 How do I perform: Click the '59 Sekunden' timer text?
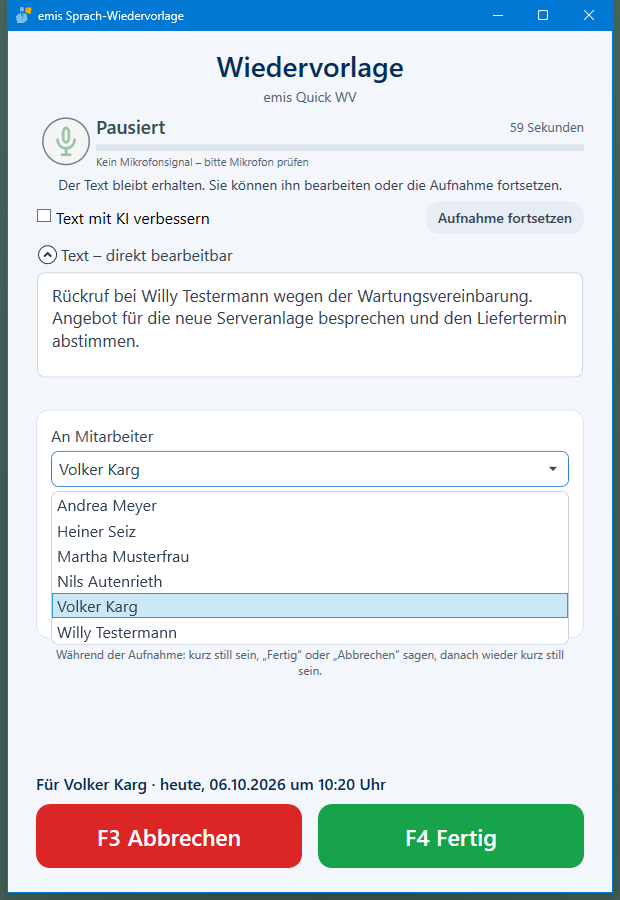click(547, 127)
